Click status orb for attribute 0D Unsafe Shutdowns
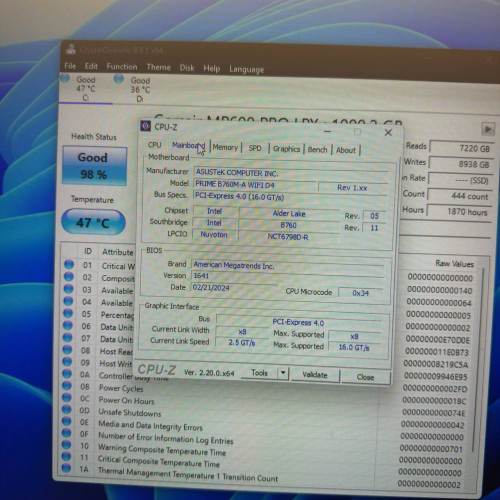Image resolution: width=500 pixels, height=500 pixels. tap(66, 410)
